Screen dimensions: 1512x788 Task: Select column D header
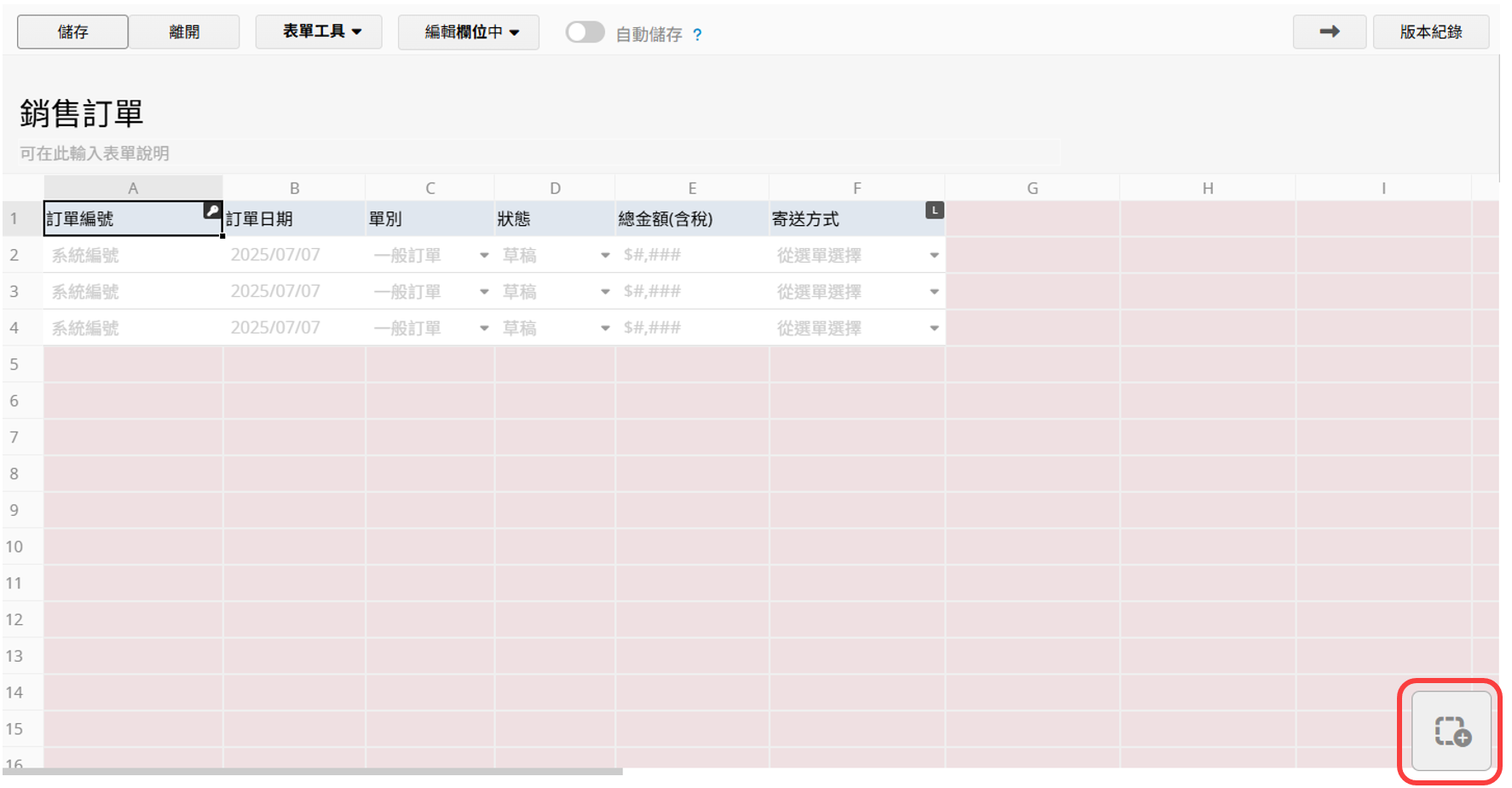point(555,188)
